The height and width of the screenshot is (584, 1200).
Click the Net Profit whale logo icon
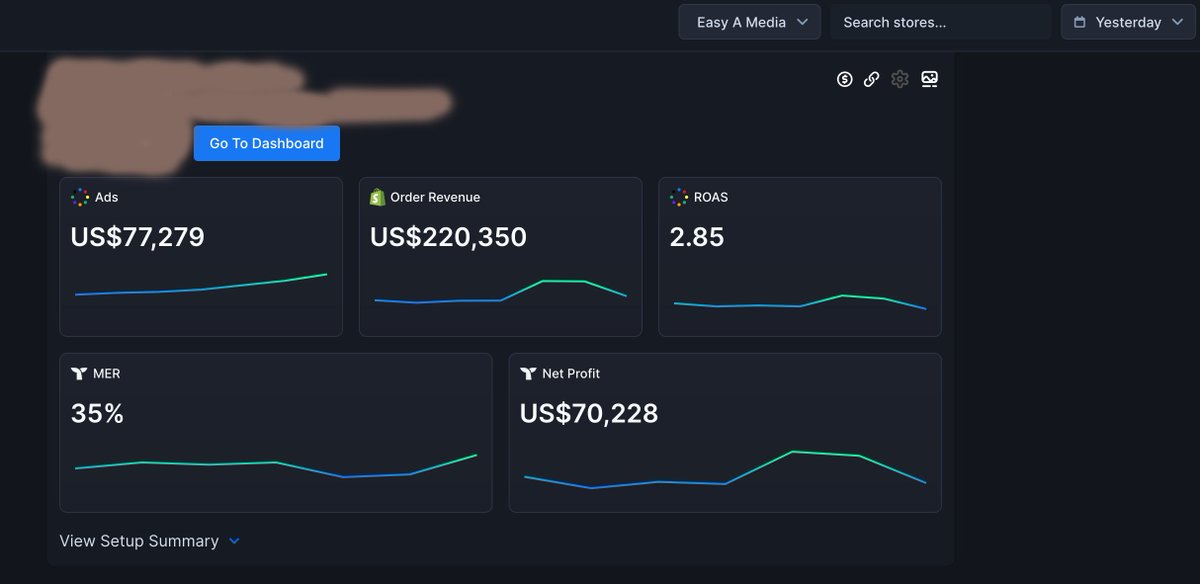point(529,373)
